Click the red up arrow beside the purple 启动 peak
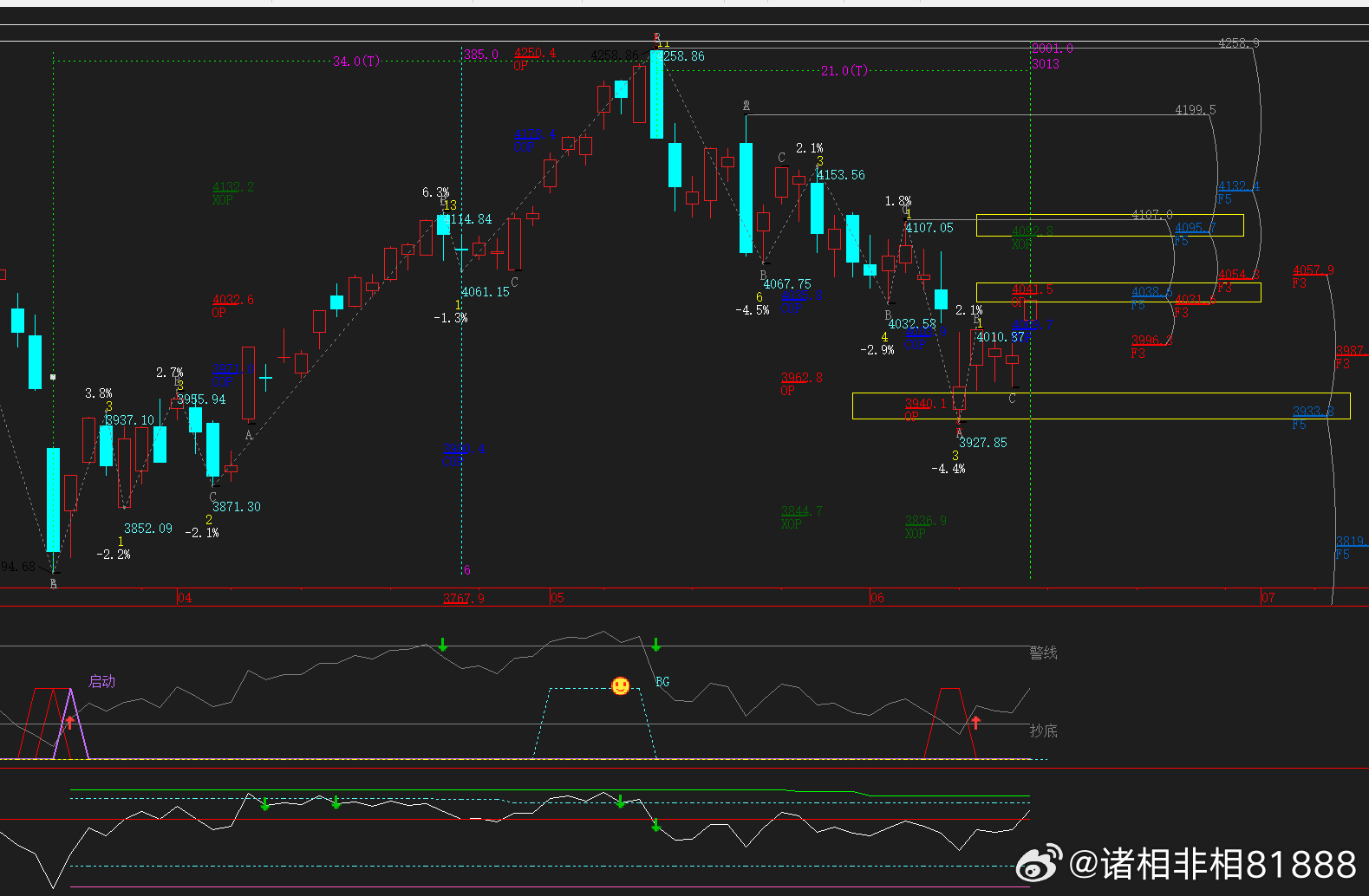 [x=70, y=721]
